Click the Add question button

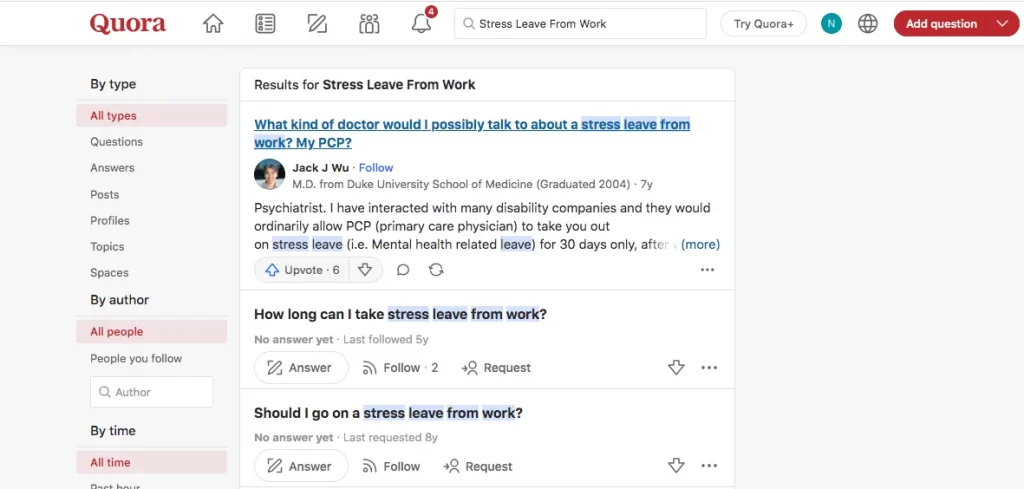pos(941,24)
